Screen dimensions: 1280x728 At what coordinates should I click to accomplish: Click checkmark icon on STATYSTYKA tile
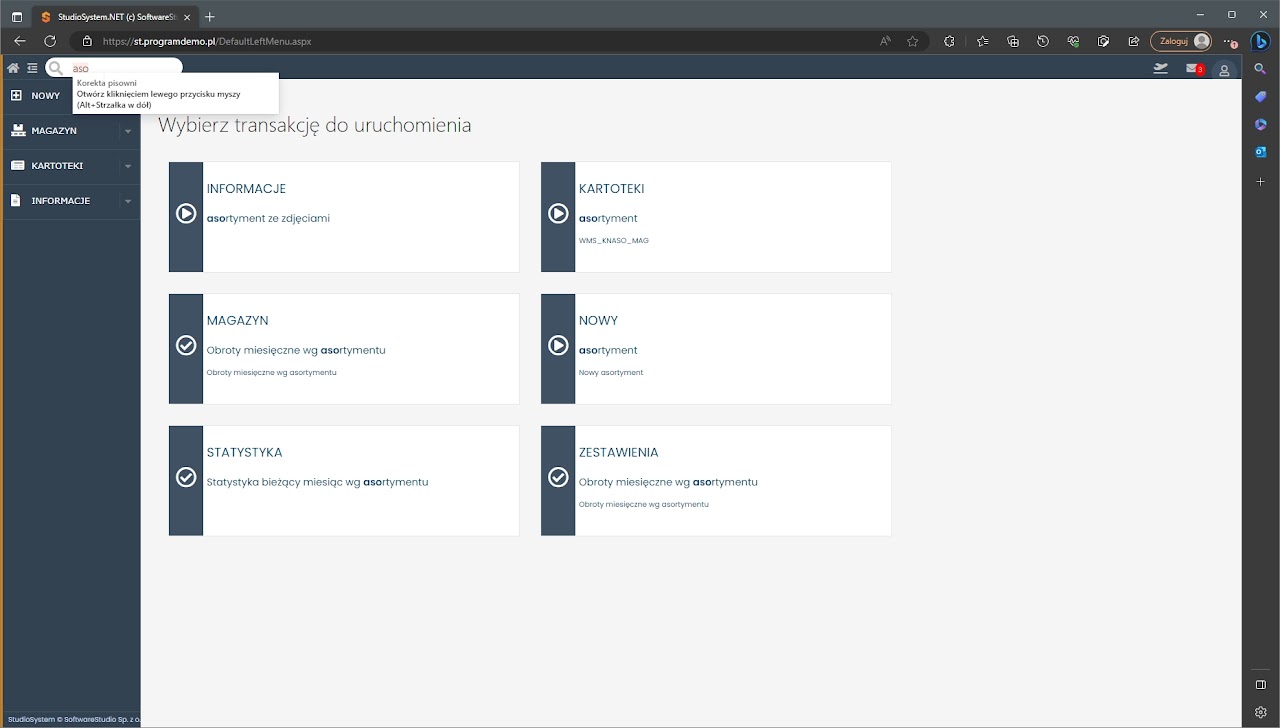click(186, 478)
